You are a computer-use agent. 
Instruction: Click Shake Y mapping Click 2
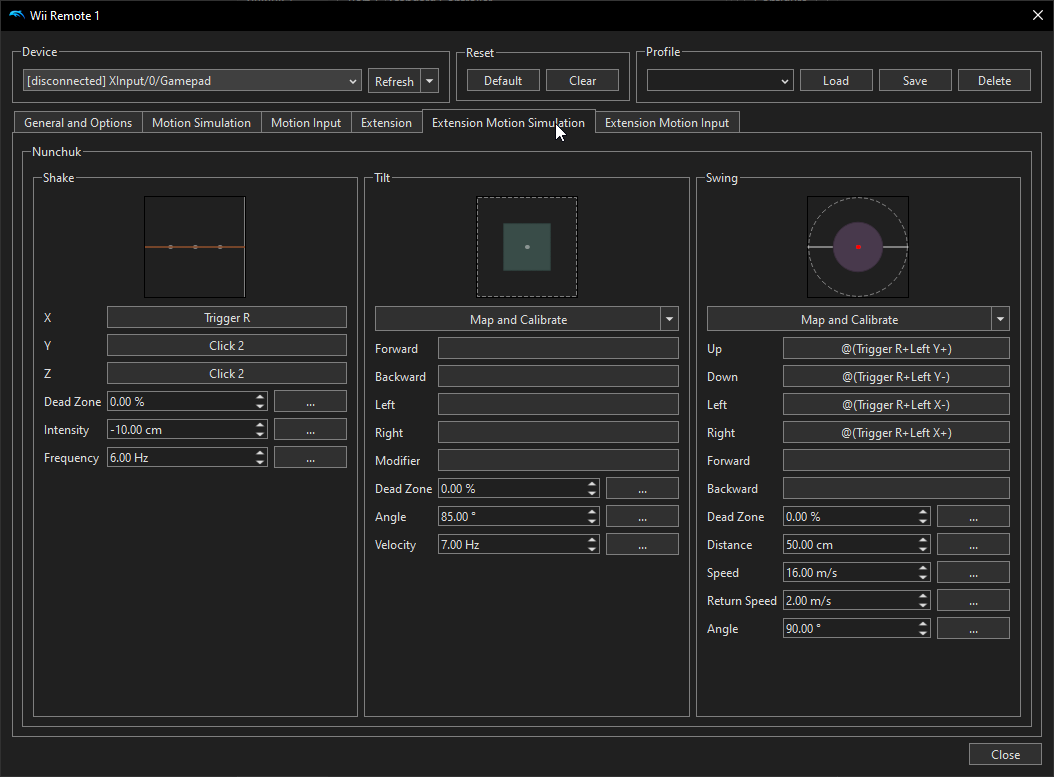pos(227,345)
